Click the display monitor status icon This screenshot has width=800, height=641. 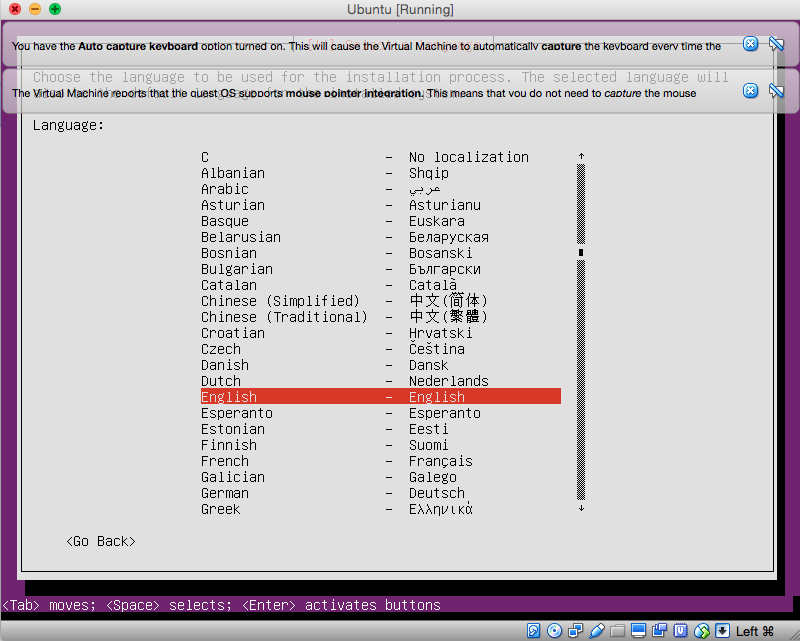point(640,631)
